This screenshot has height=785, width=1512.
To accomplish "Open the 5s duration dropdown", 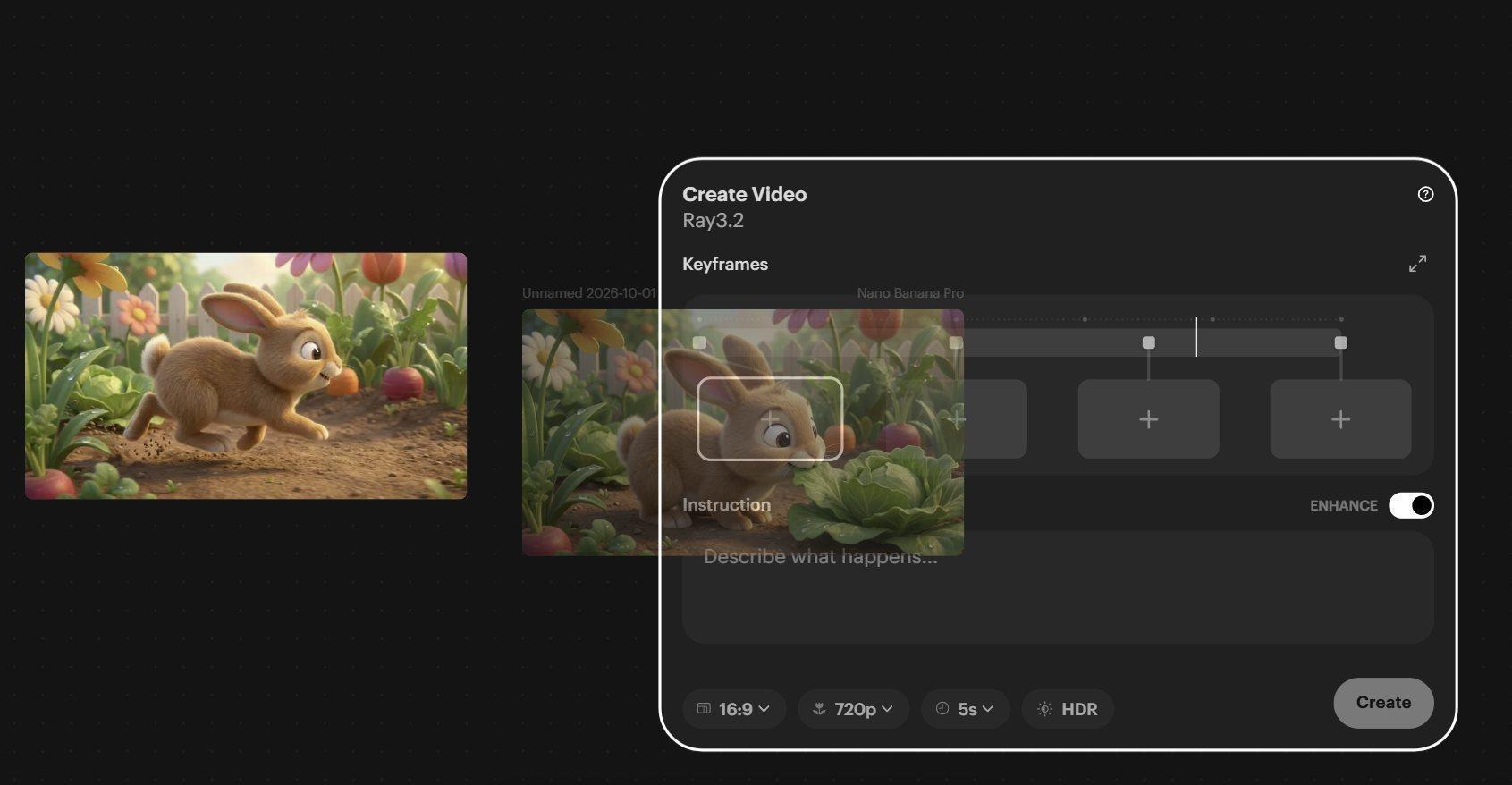I will pos(966,709).
